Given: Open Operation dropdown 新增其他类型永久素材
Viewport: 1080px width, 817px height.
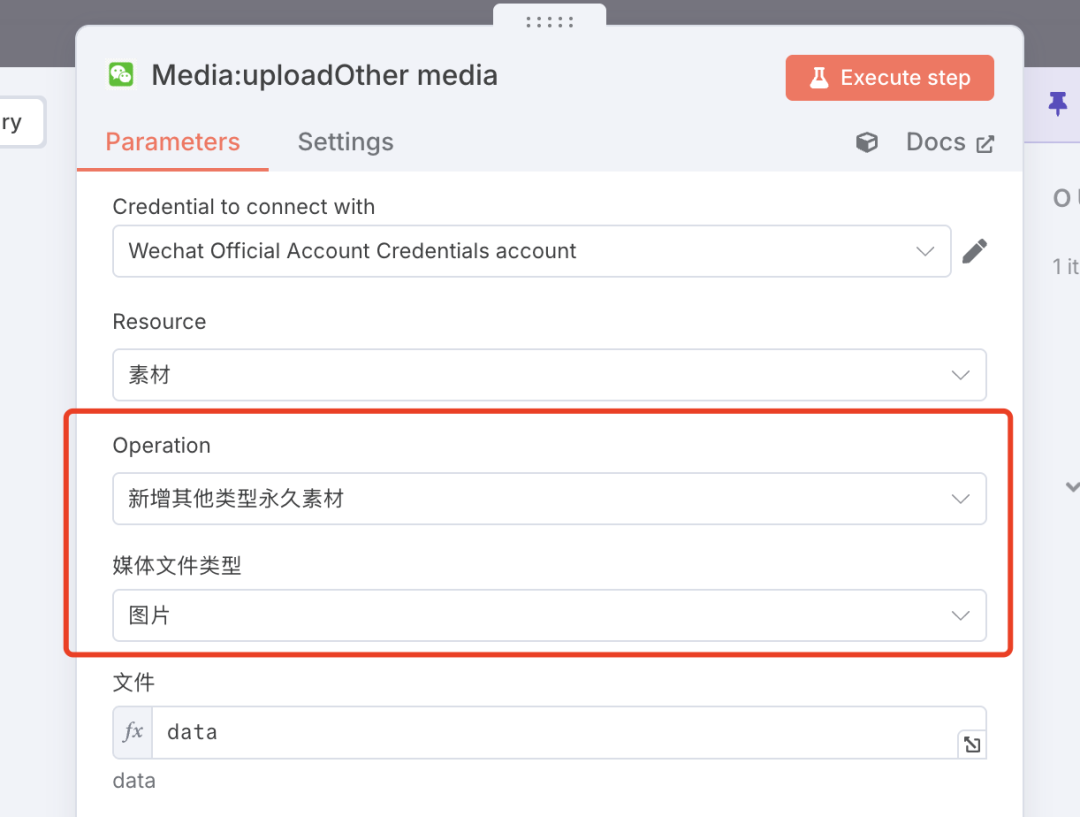Looking at the screenshot, I should click(549, 498).
